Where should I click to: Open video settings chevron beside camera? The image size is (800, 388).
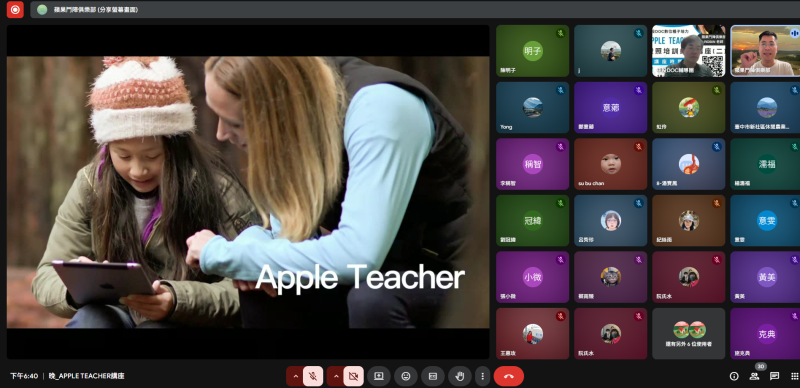pyautogui.click(x=335, y=376)
